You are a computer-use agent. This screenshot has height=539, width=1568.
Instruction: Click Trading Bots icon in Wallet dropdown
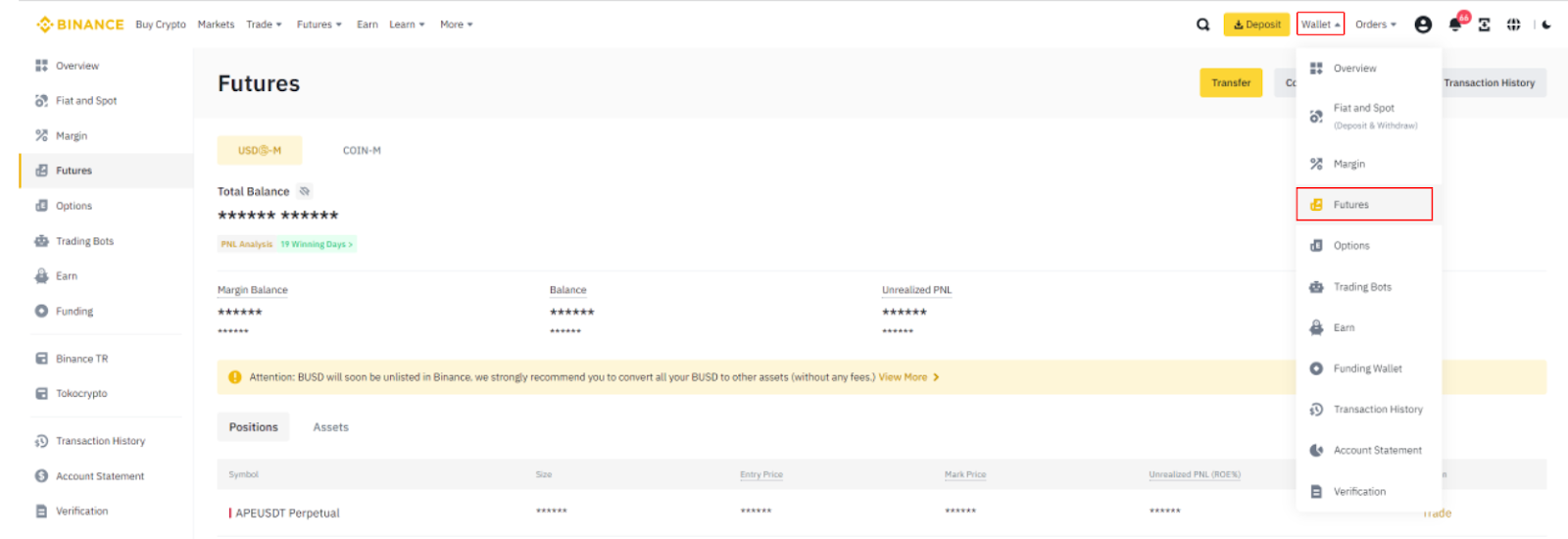pyautogui.click(x=1316, y=287)
